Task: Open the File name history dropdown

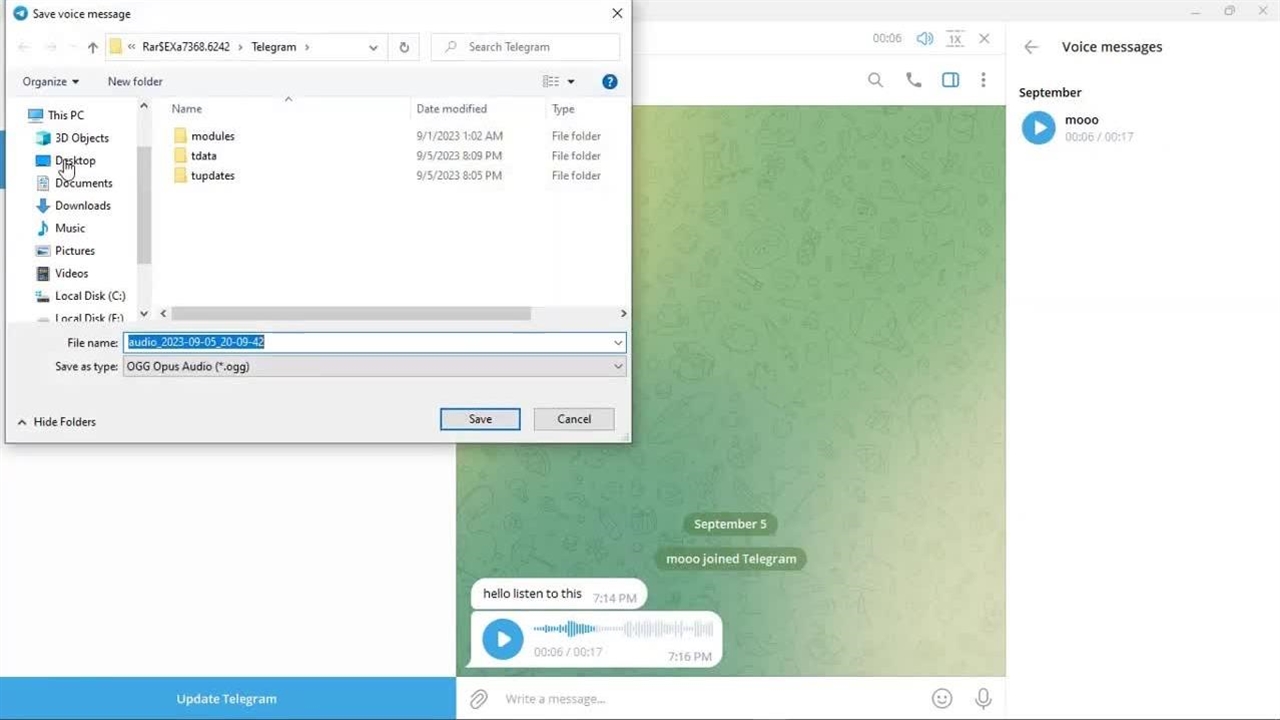Action: [x=618, y=342]
